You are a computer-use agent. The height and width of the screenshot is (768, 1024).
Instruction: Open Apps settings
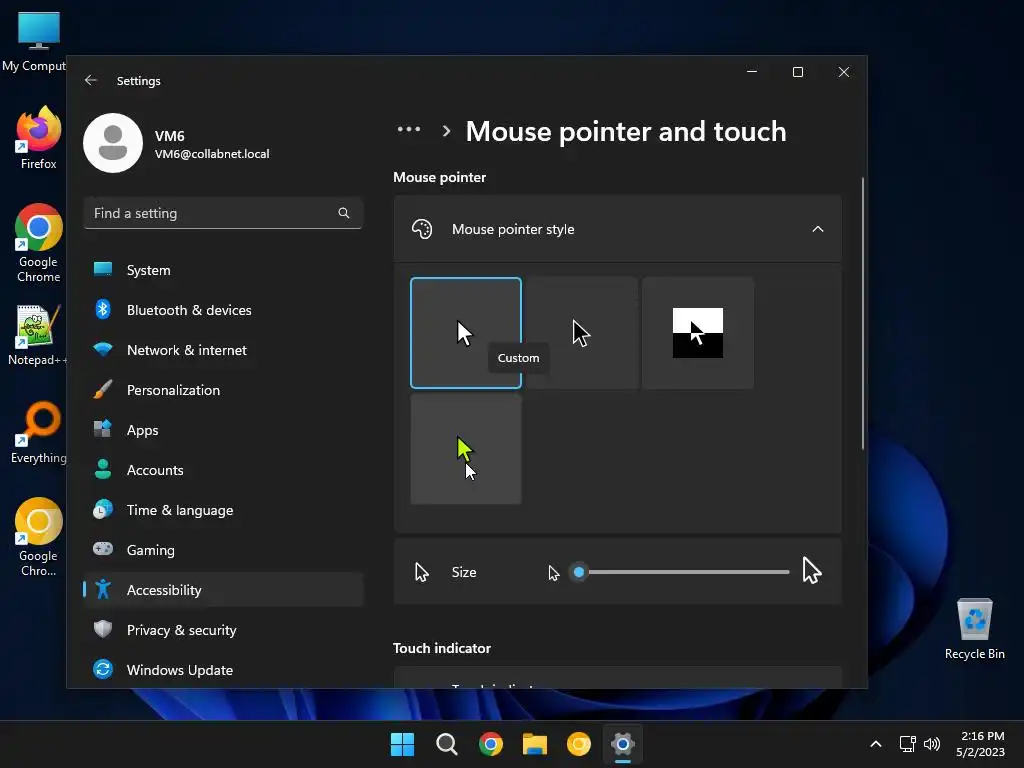click(x=223, y=430)
